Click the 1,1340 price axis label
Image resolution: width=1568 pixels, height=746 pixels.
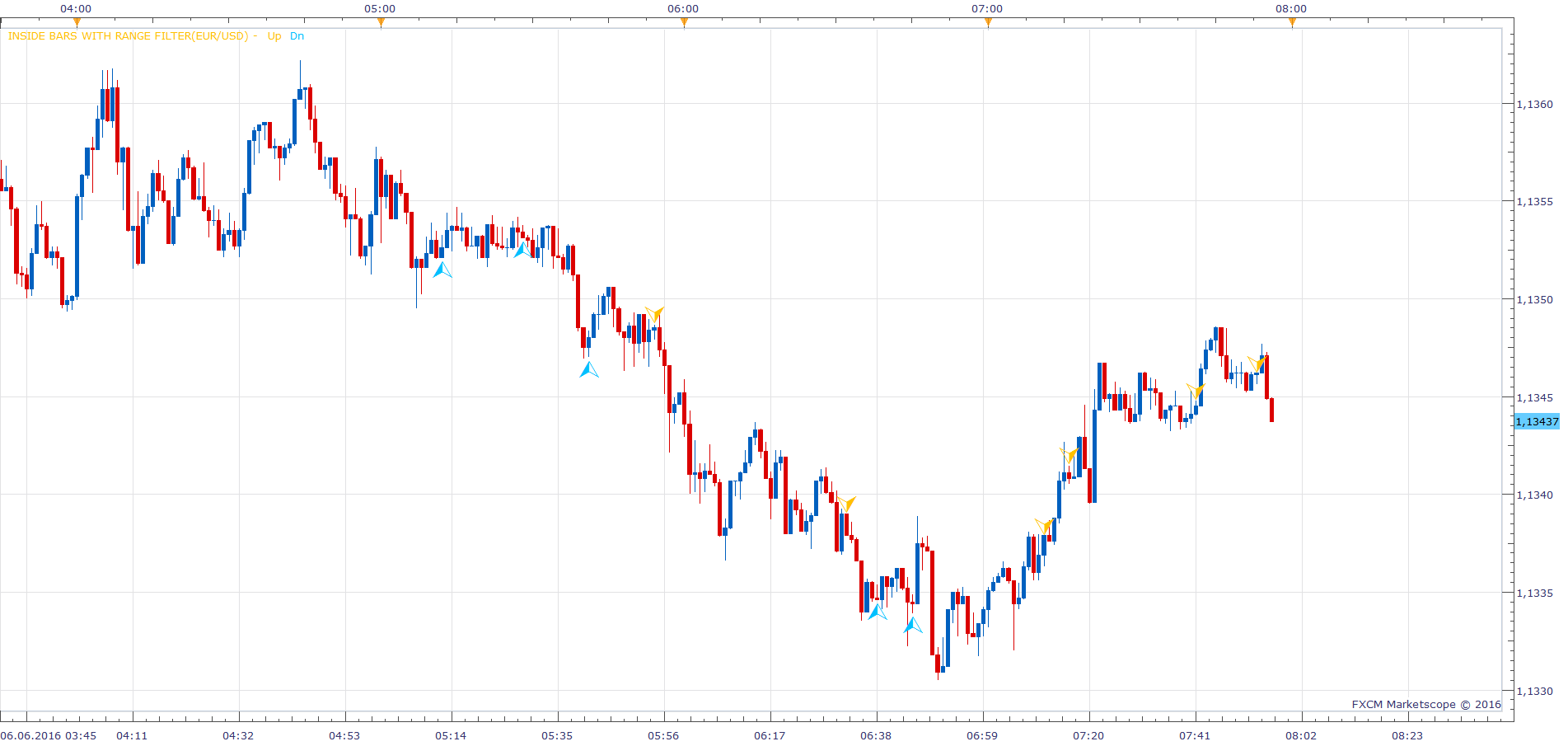pyautogui.click(x=1534, y=495)
